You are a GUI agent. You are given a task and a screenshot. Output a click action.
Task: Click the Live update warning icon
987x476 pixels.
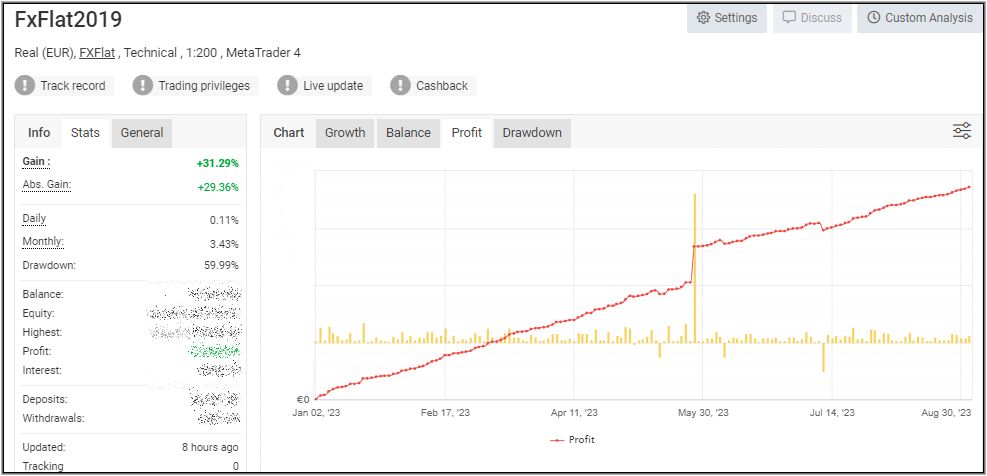pos(288,86)
